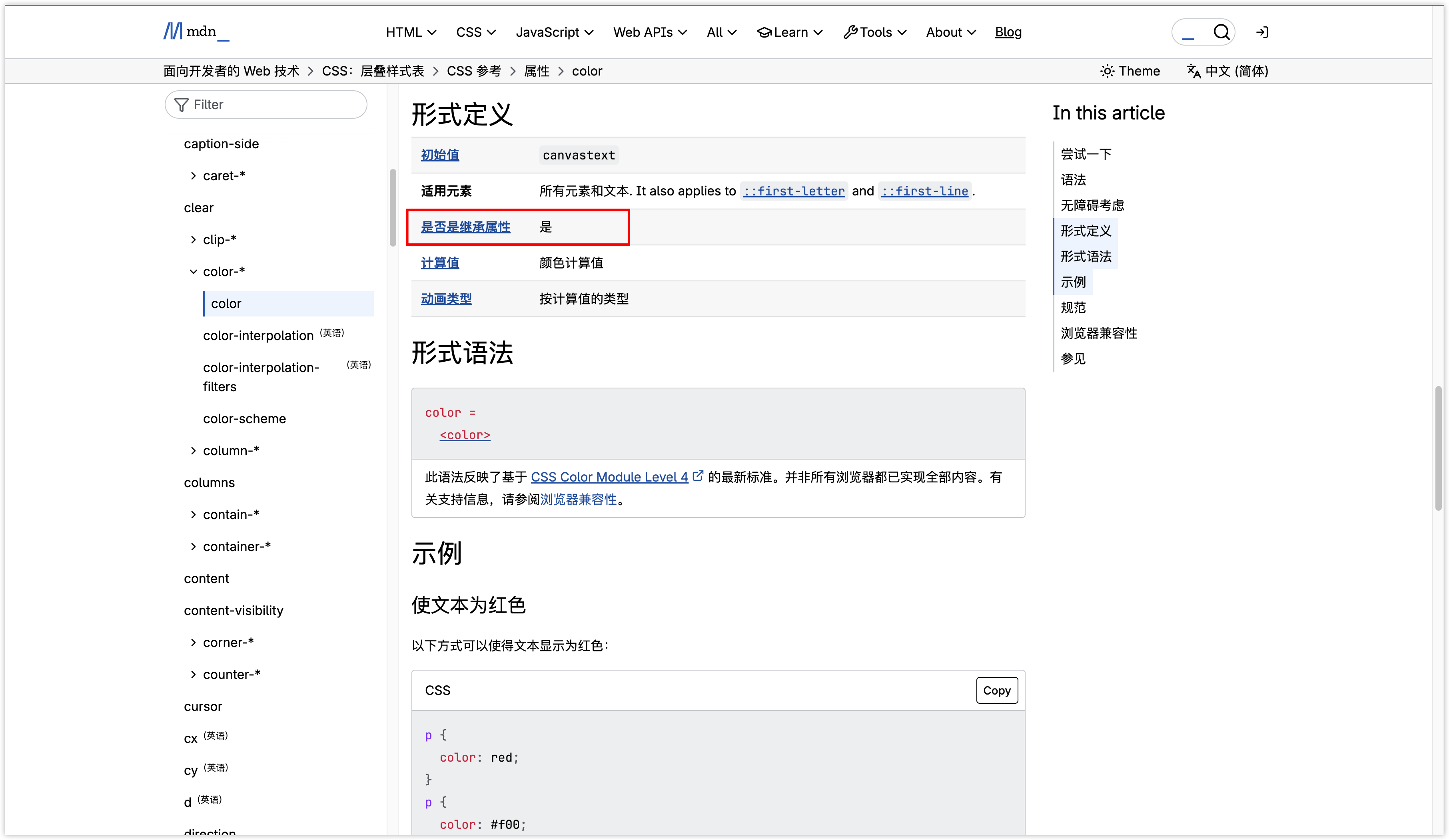Expand the counter-* sidebar group
The height and width of the screenshot is (840, 1449).
193,675
